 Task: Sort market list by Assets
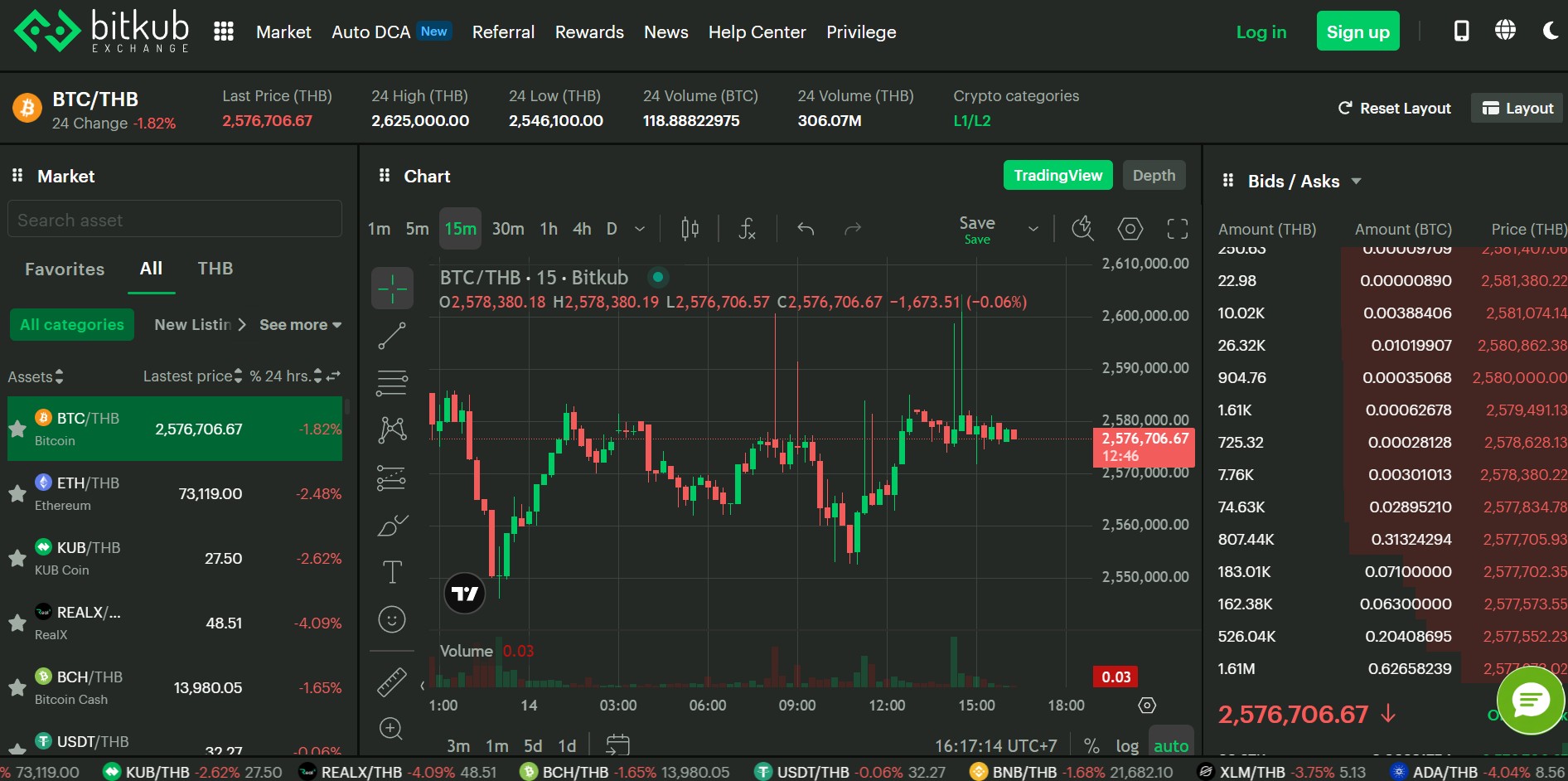pyautogui.click(x=36, y=376)
